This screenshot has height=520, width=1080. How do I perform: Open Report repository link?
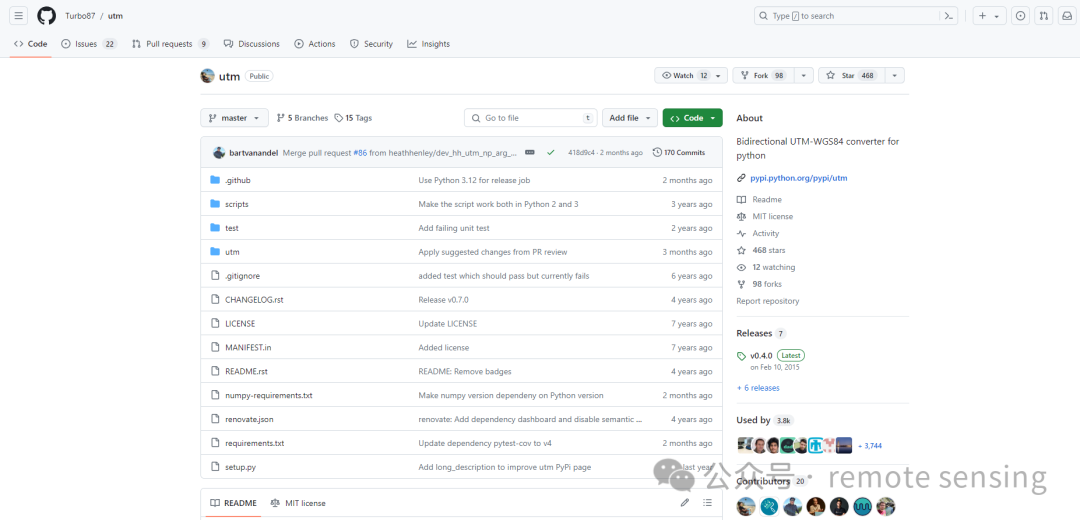pyautogui.click(x=767, y=301)
